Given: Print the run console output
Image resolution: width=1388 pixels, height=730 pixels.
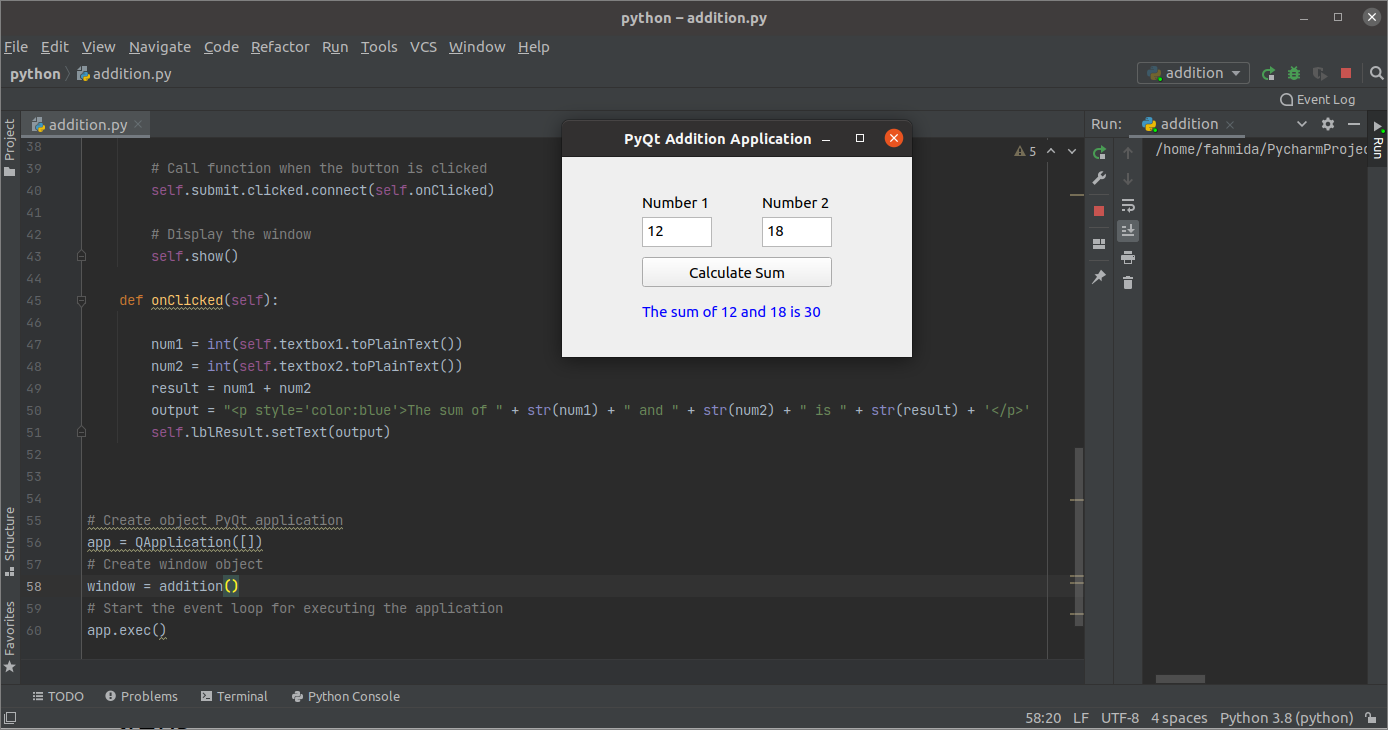Looking at the screenshot, I should [1128, 257].
